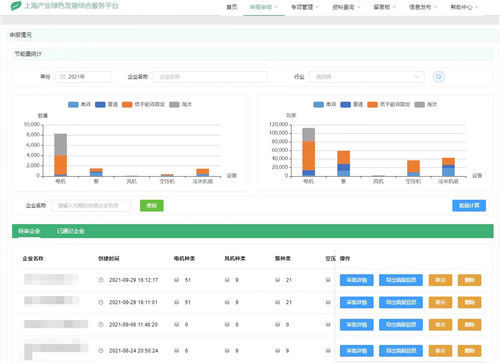The image size is (500, 364).
Task: Click the 电机 bar in 功率 chart
Action: (x=309, y=152)
